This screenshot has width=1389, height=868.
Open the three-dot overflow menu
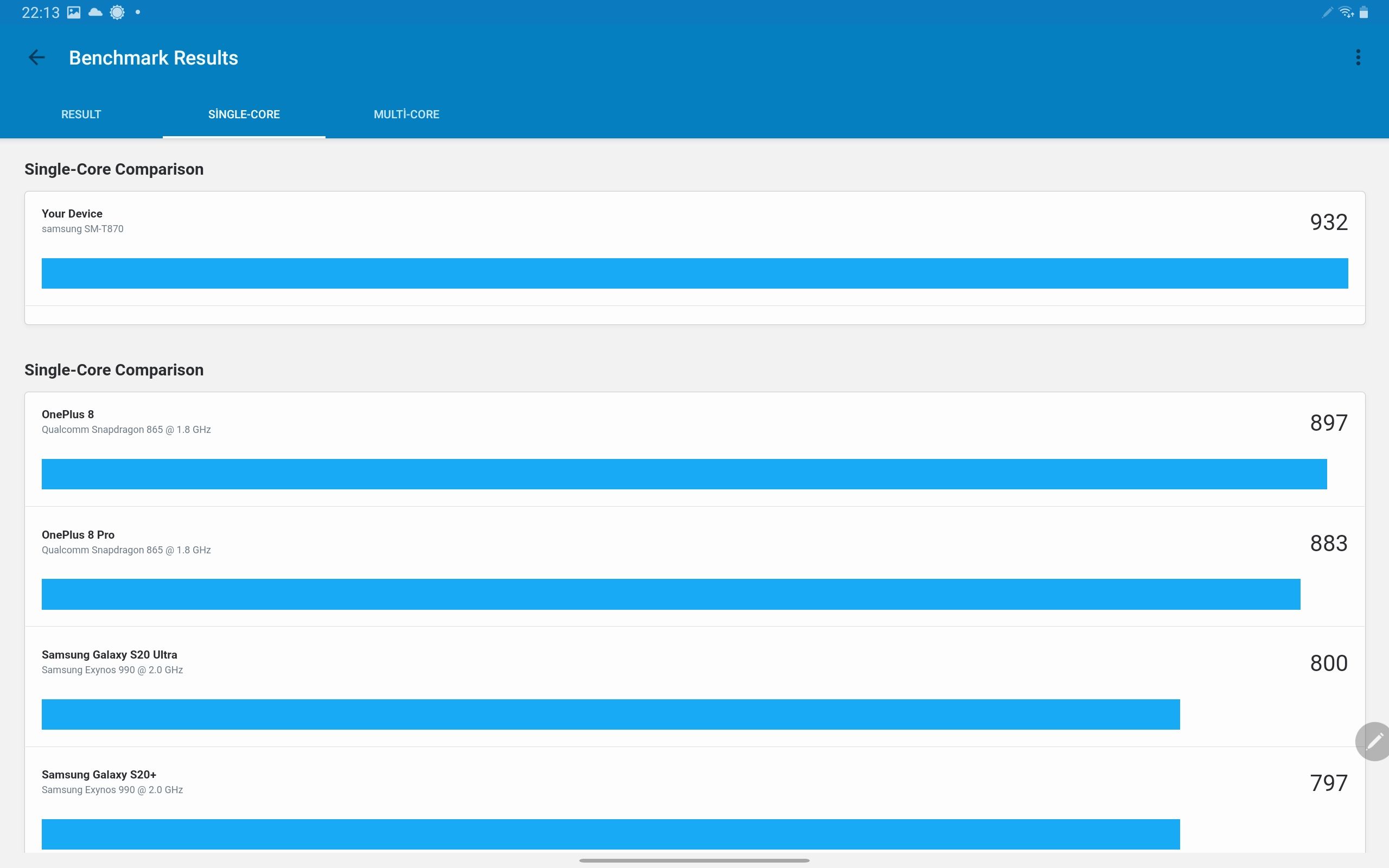tap(1358, 58)
